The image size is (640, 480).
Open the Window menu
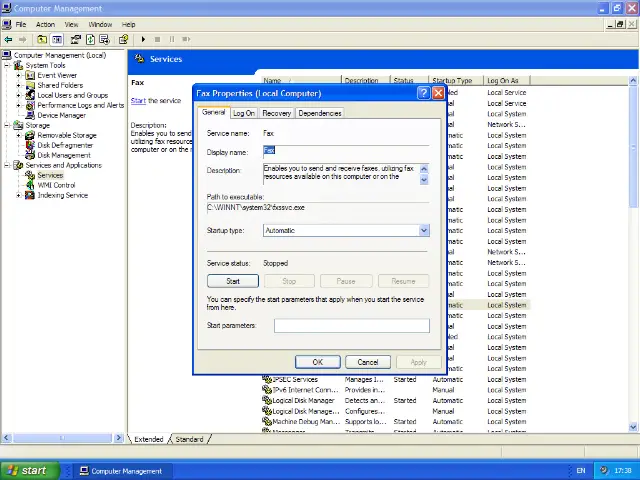pos(100,24)
